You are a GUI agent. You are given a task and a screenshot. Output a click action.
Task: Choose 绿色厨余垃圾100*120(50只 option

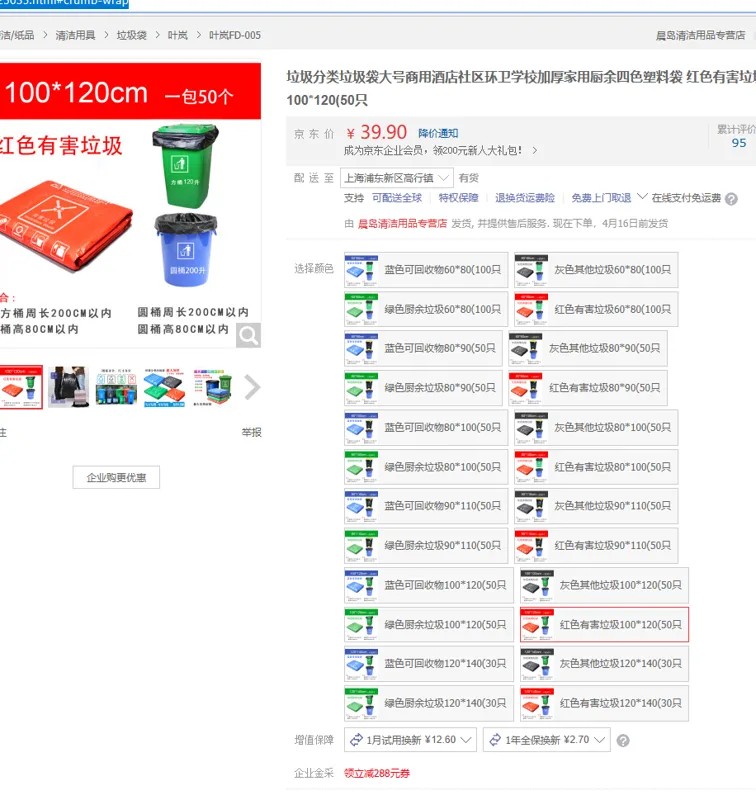pos(429,624)
